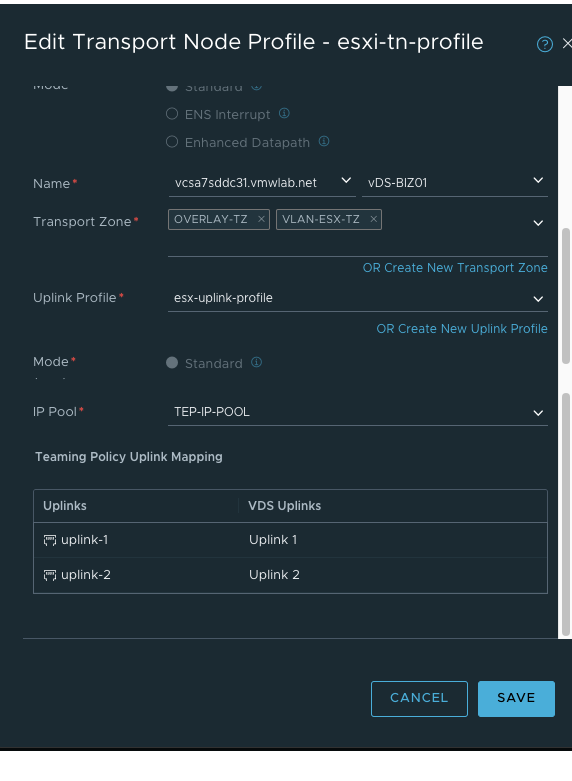The width and height of the screenshot is (572, 781).
Task: Remove the VLAN-ESX-TZ transport zone tag
Action: (x=373, y=219)
